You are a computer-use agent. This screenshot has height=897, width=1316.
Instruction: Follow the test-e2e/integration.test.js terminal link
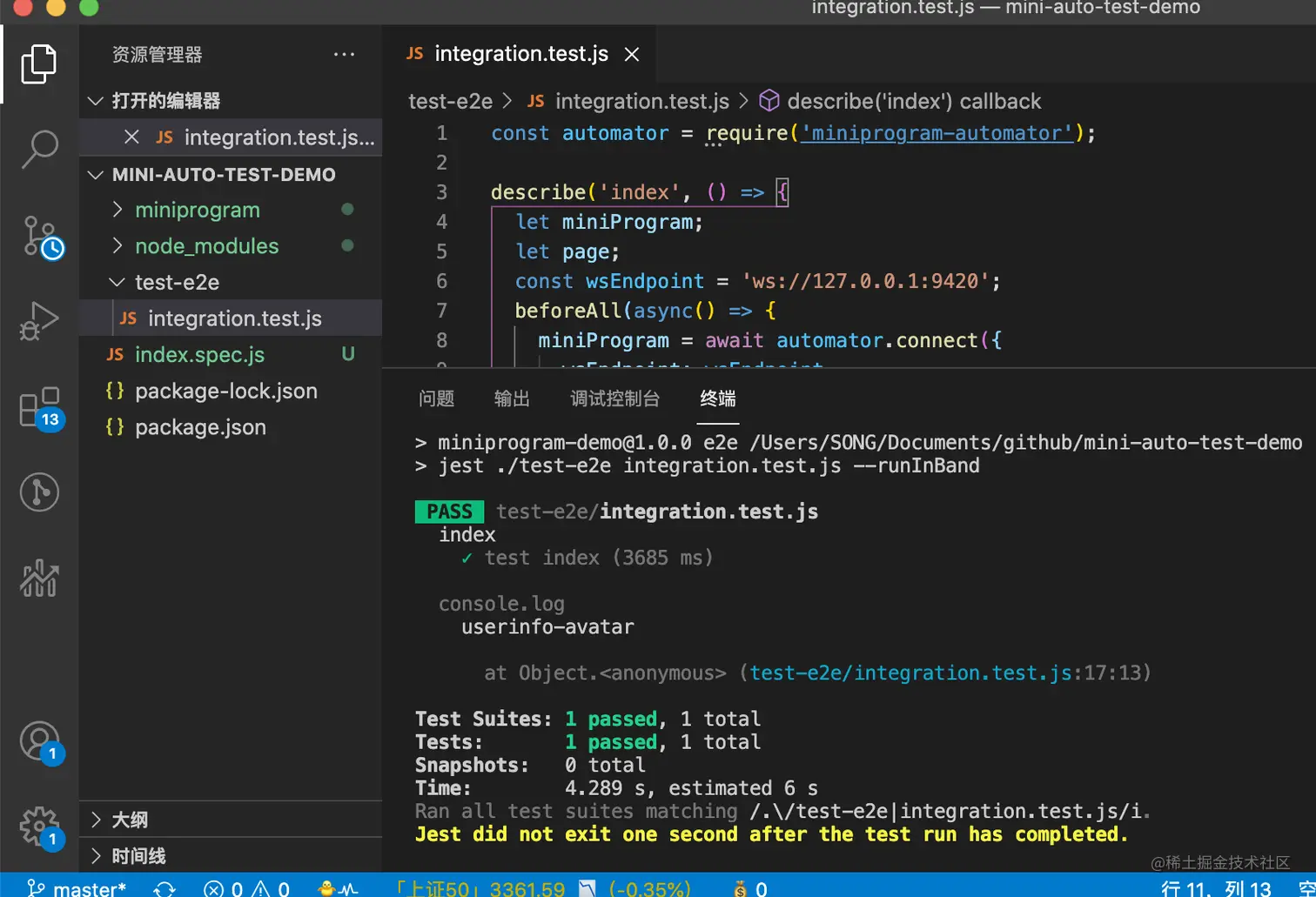(x=910, y=673)
